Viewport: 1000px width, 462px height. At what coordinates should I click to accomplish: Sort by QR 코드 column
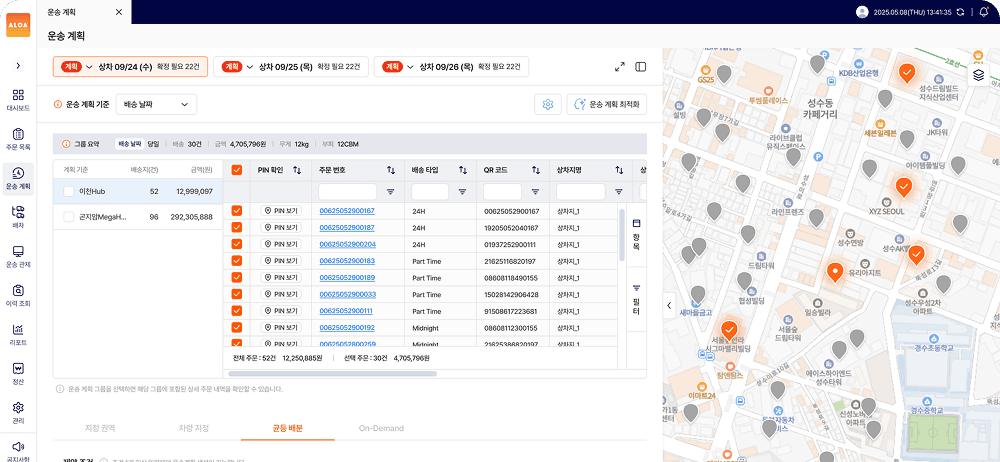click(536, 170)
